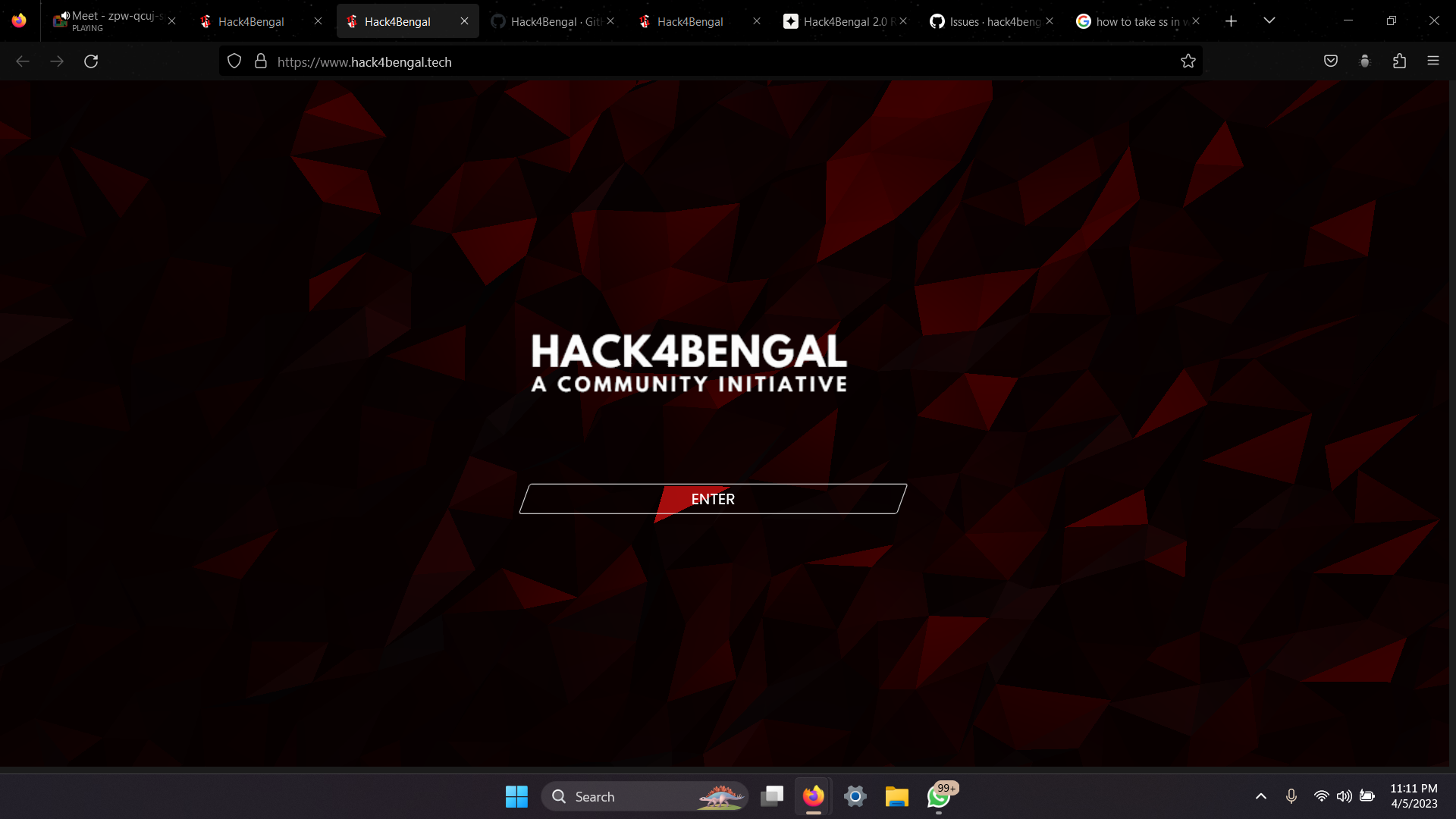Click the microphone tray icon
Screen dimensions: 1456x819
pyautogui.click(x=1291, y=796)
